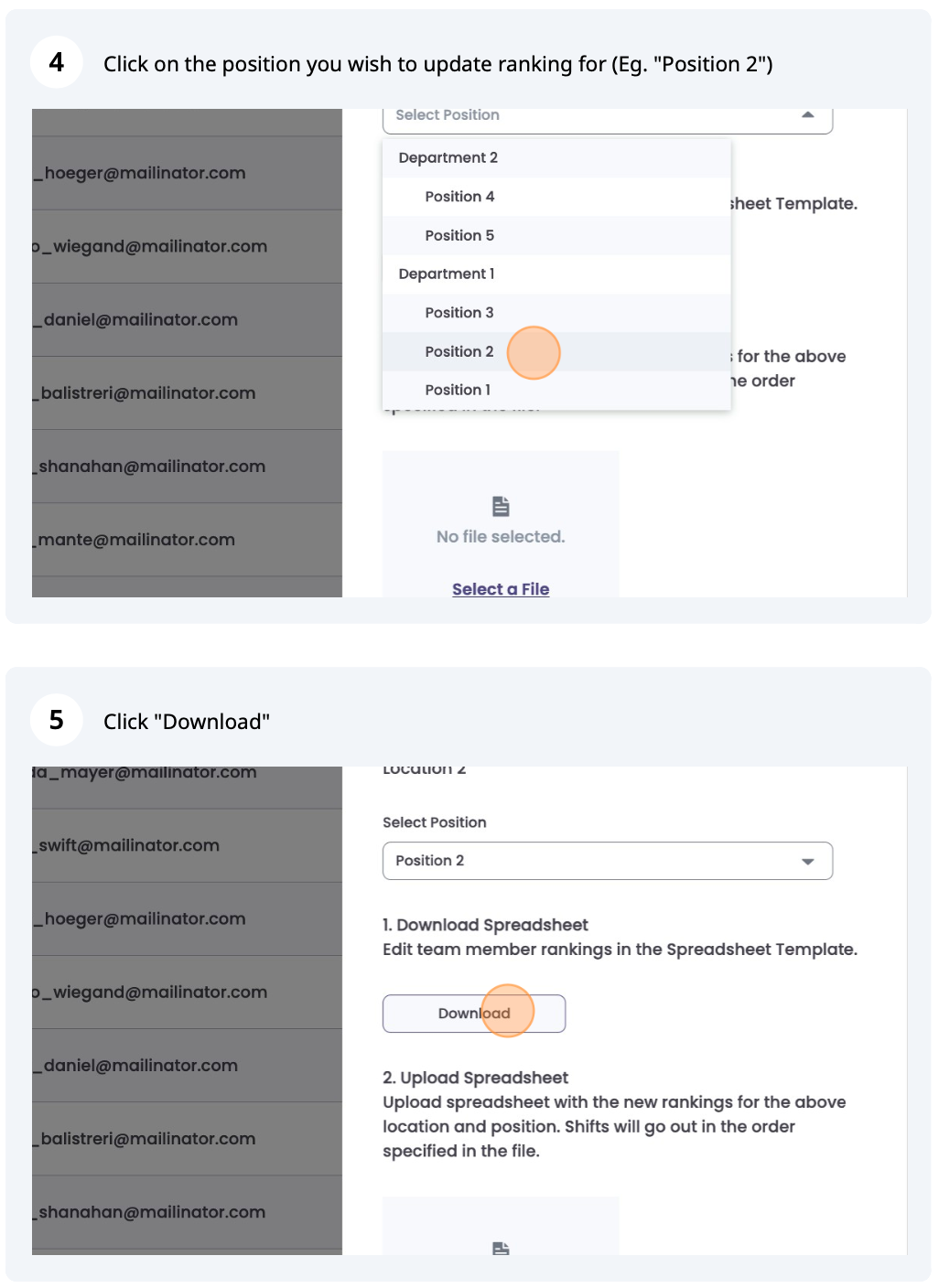
Task: Click the step 5 number badge
Action: tap(56, 720)
